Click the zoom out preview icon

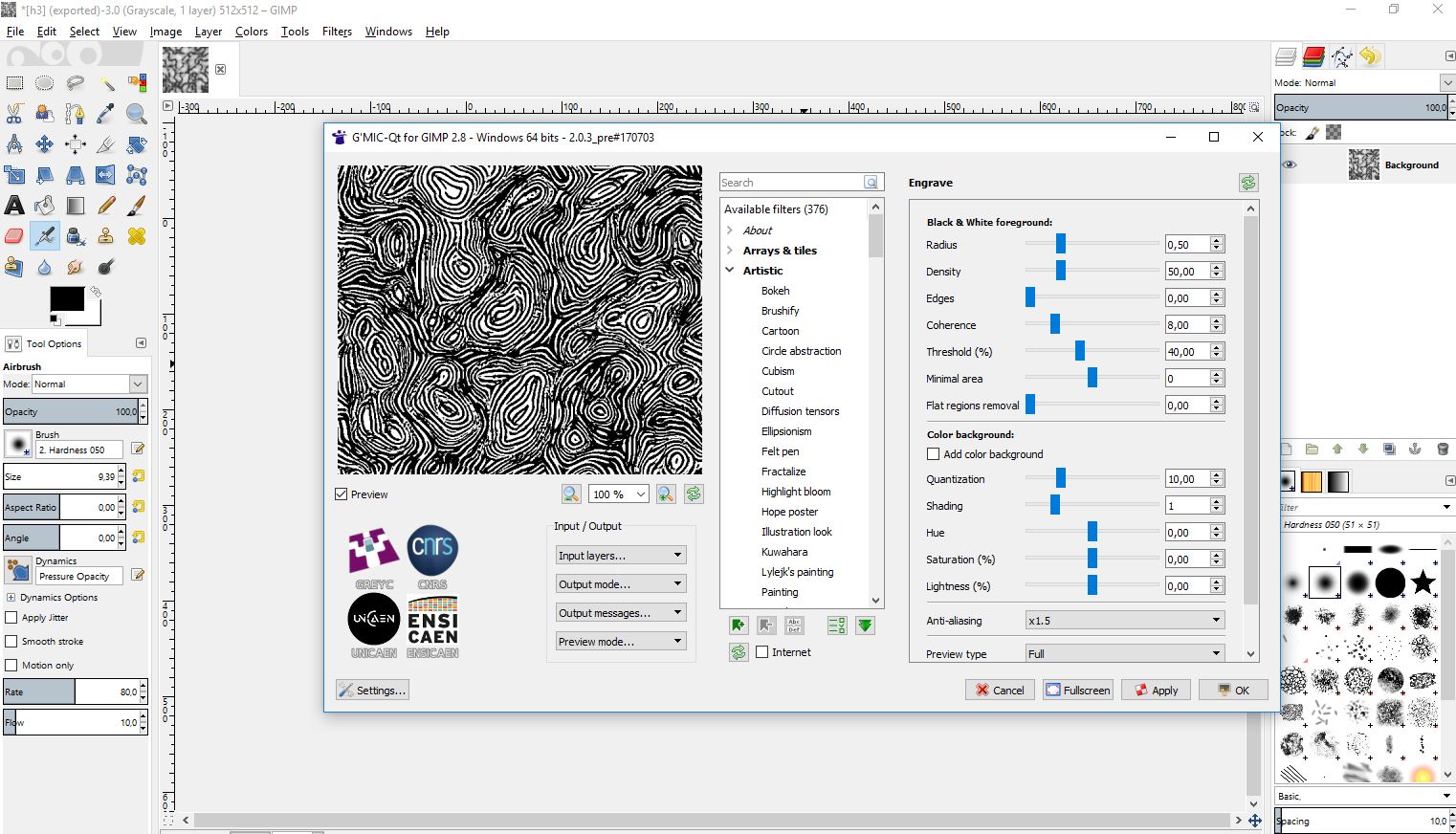(571, 494)
